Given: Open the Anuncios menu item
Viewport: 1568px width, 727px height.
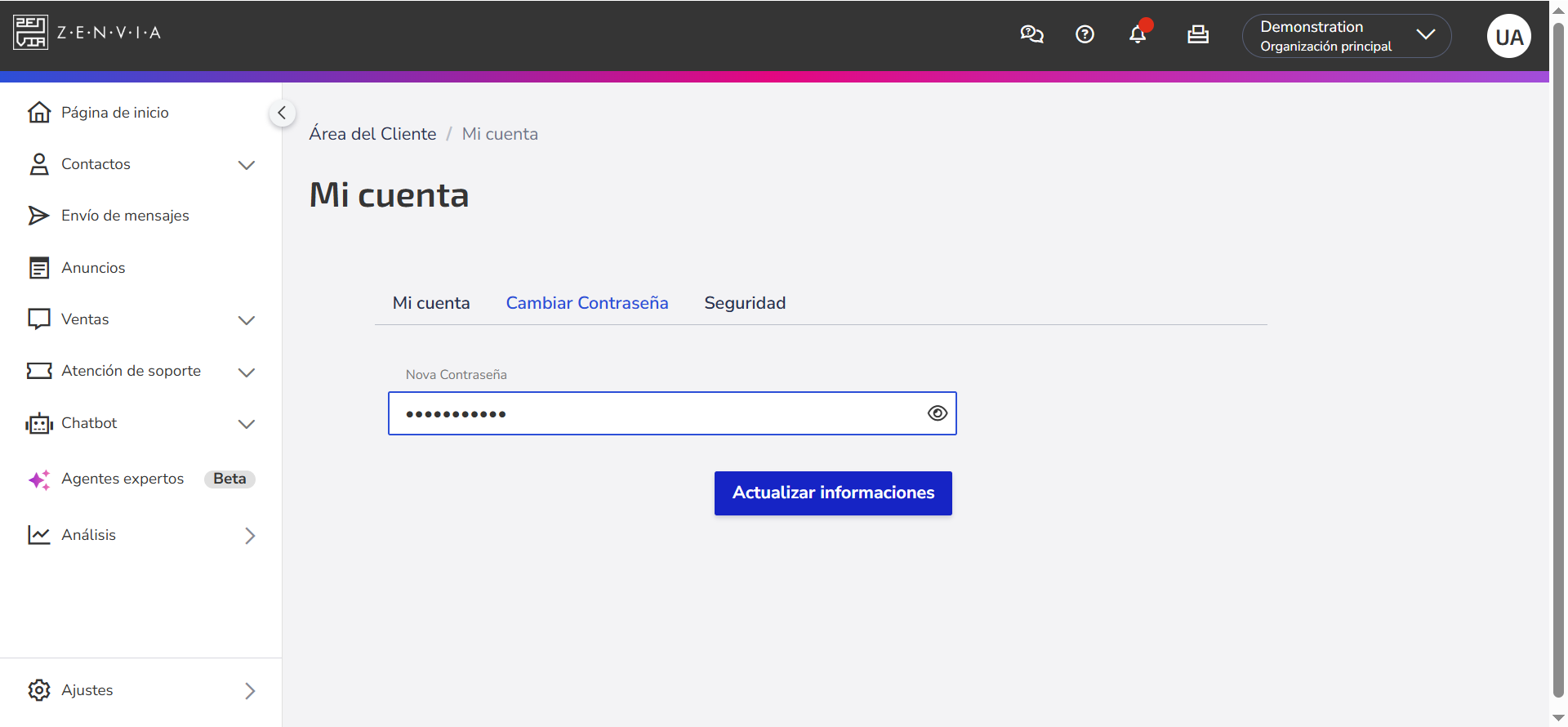Looking at the screenshot, I should point(93,268).
